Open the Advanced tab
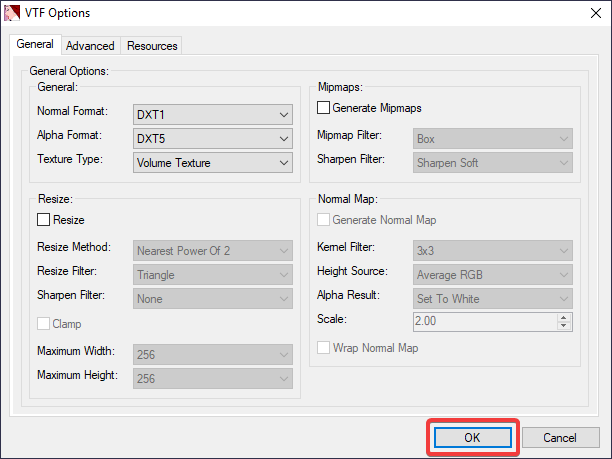 tap(90, 46)
